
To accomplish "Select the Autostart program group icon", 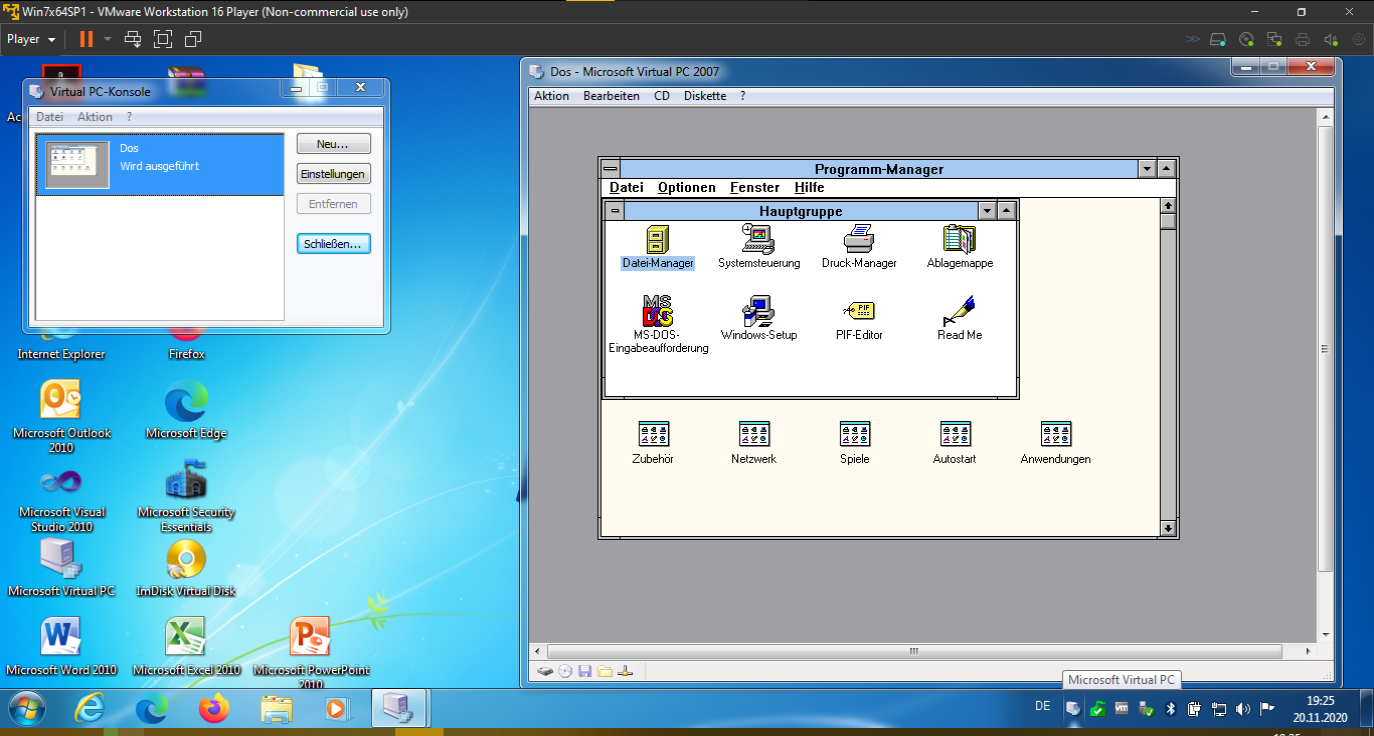I will point(955,434).
